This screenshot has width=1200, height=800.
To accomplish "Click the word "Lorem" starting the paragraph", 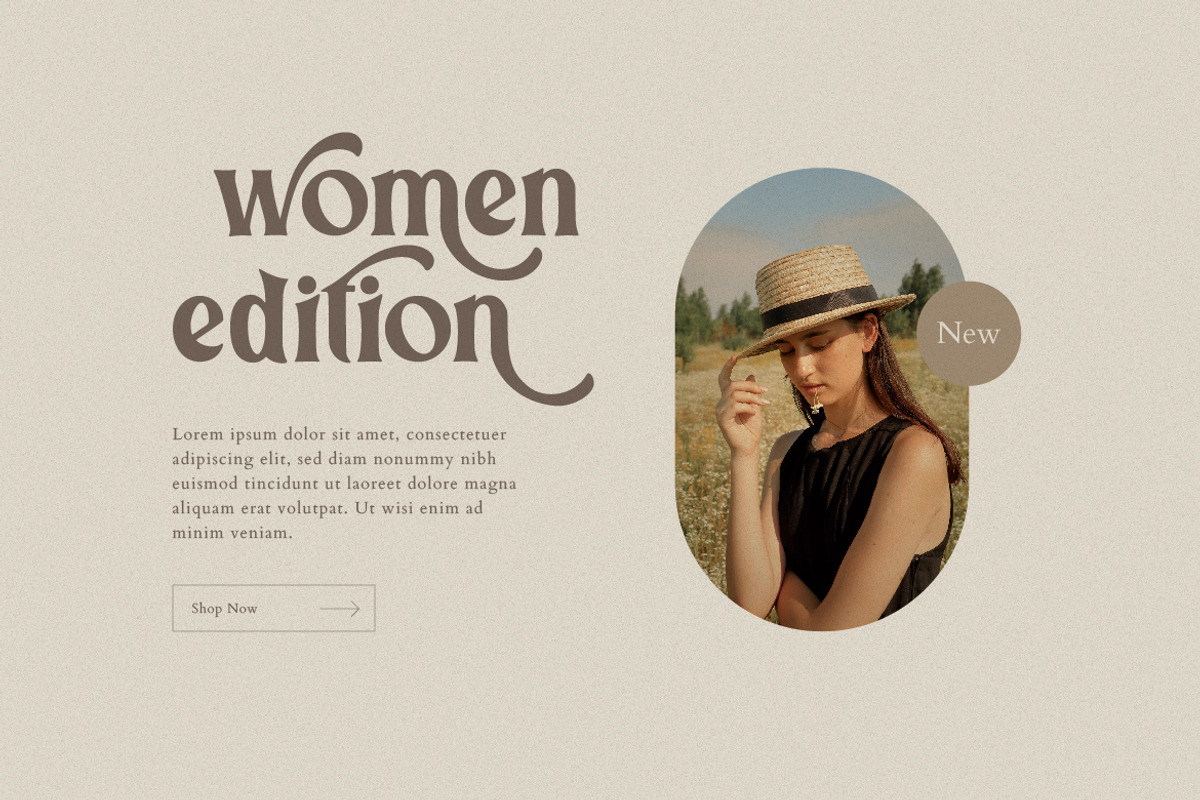I will point(196,434).
